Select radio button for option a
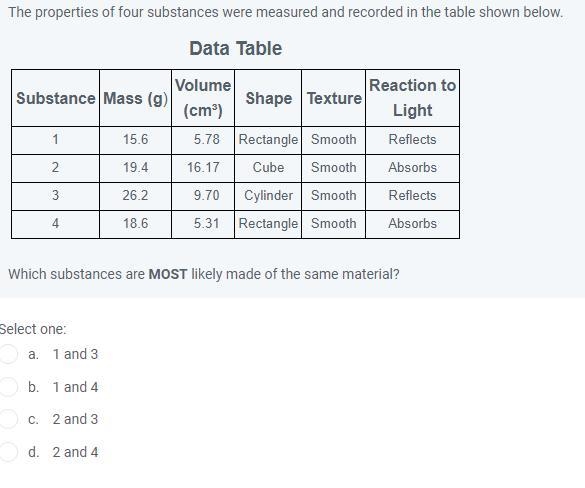 [x=8, y=354]
